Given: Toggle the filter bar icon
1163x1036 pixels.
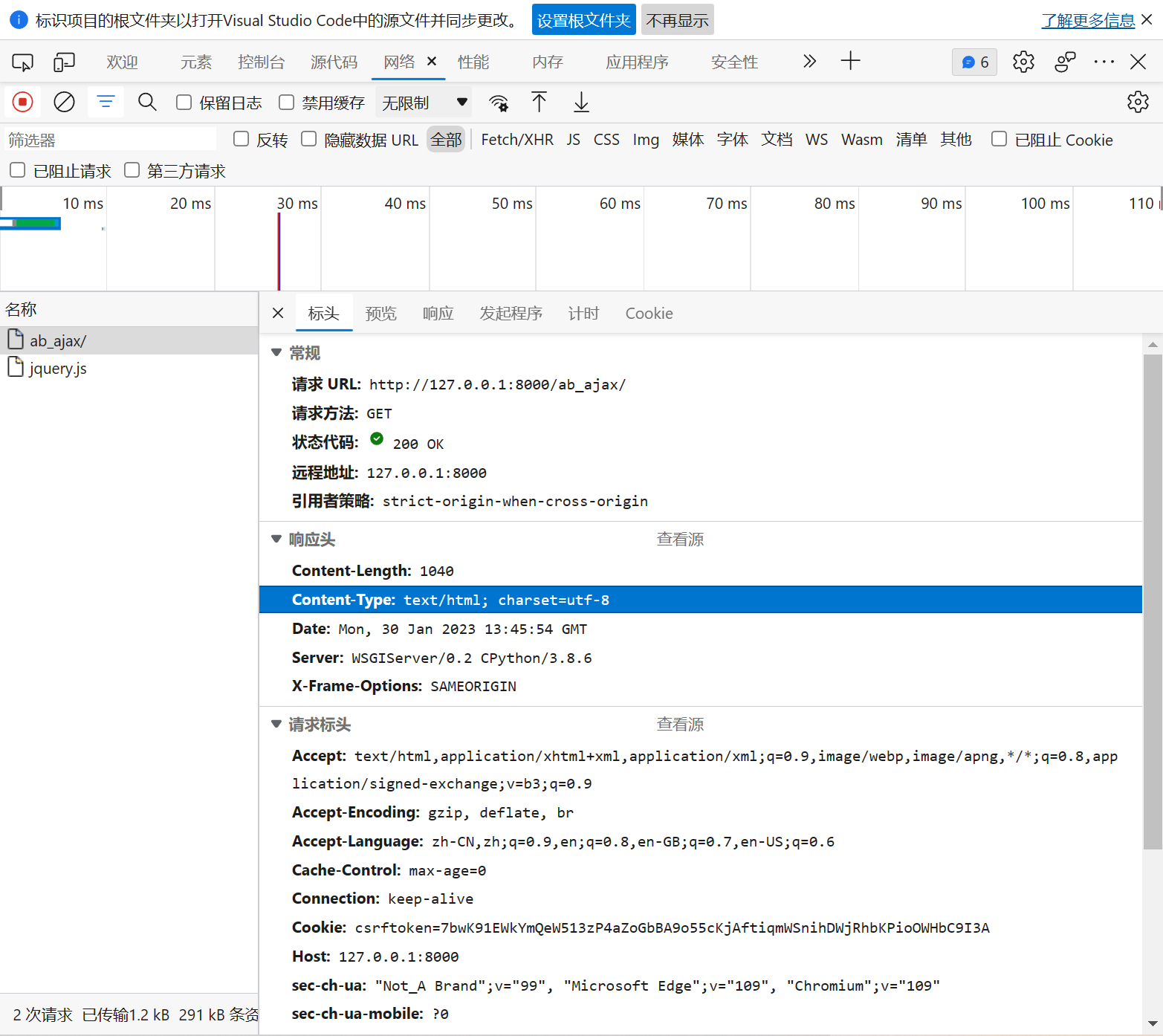Looking at the screenshot, I should 106,102.
